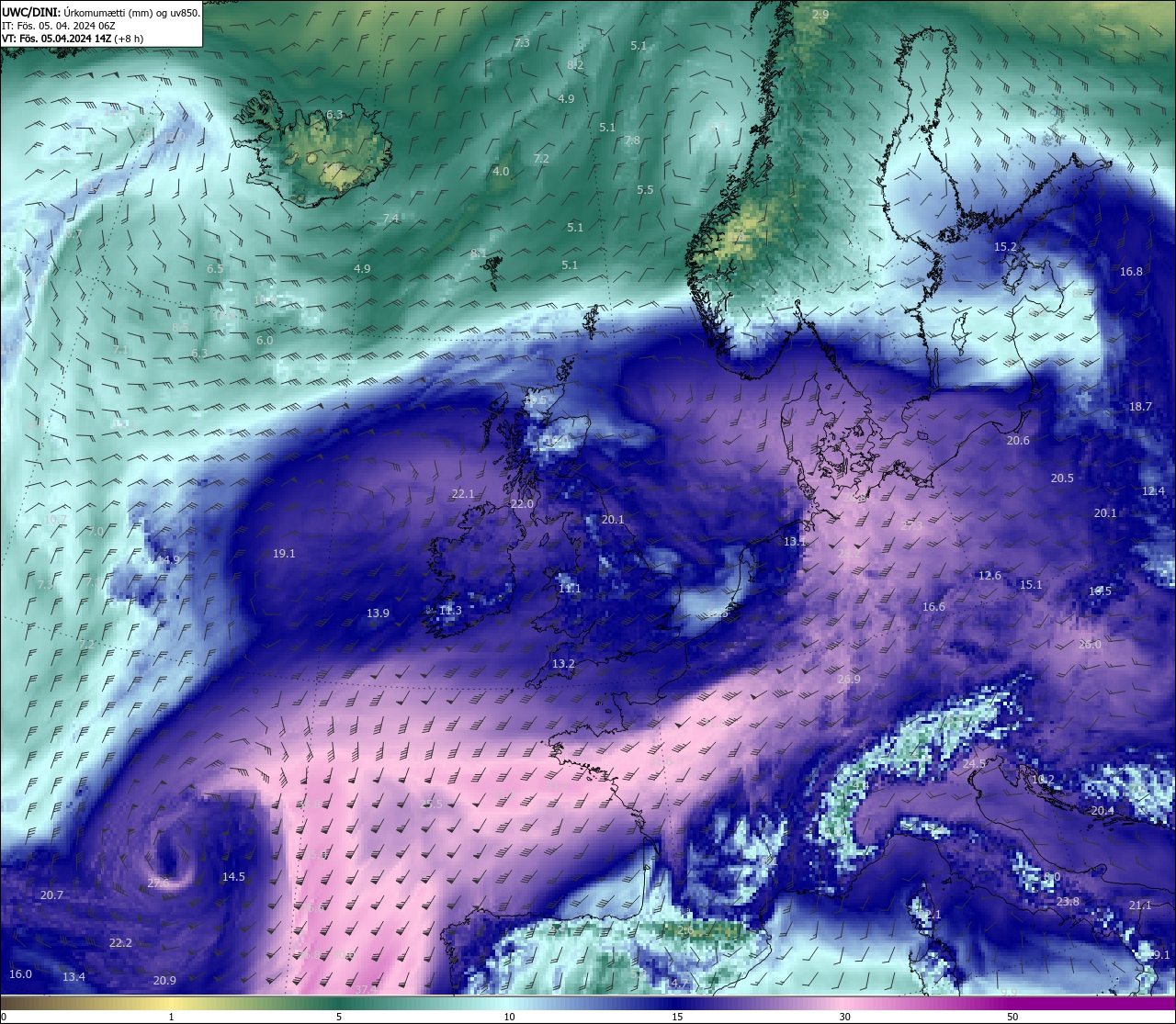The height and width of the screenshot is (1024, 1176).
Task: Click the map value "20.6"
Action: 1018,441
